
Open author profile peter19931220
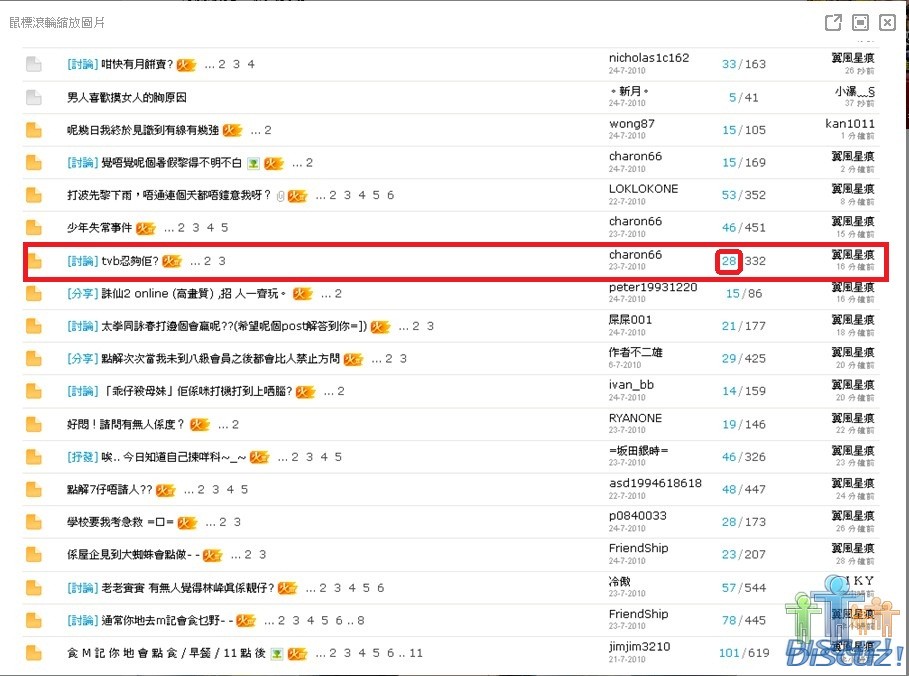[x=653, y=288]
